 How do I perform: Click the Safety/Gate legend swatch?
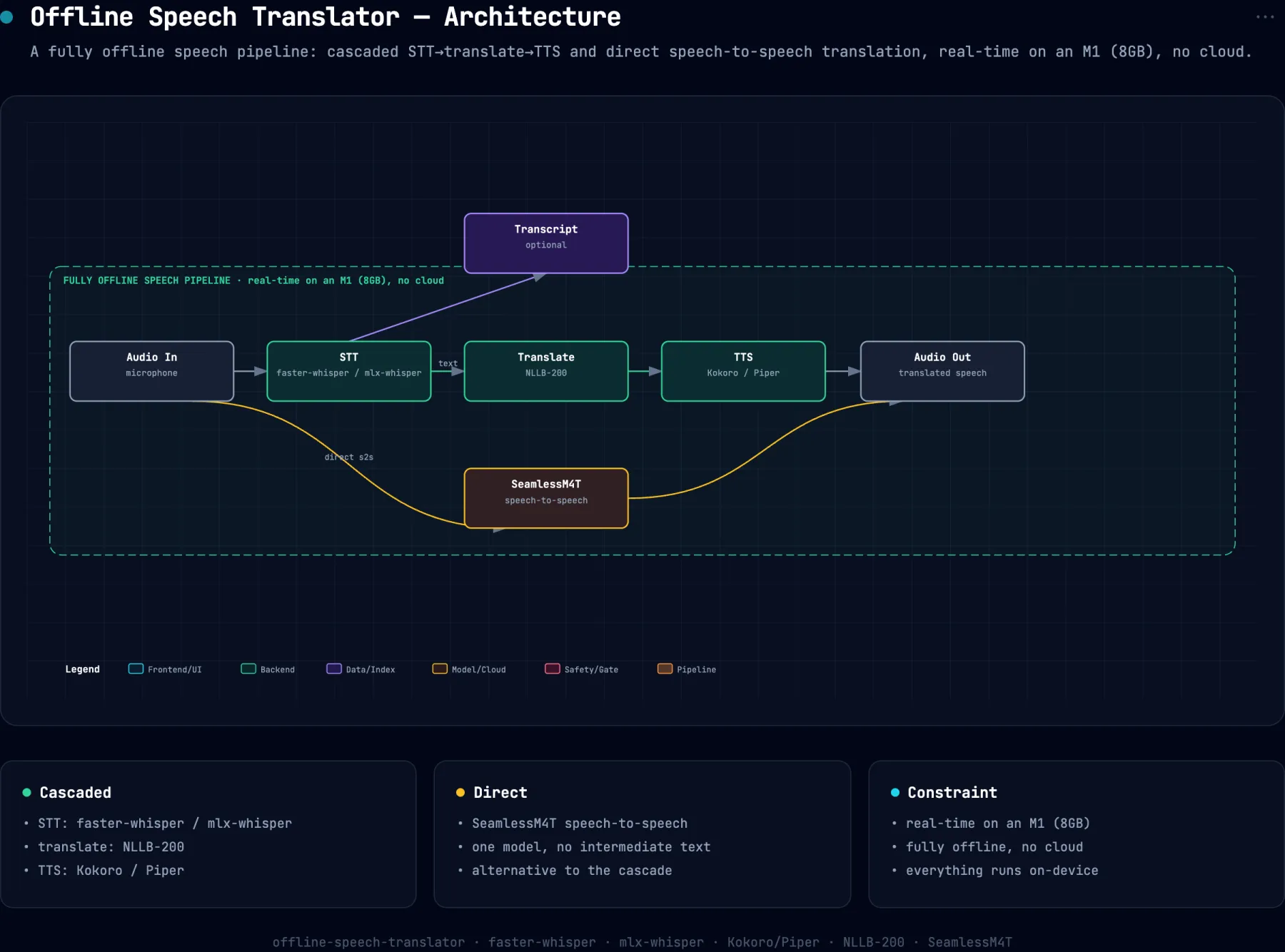[553, 669]
